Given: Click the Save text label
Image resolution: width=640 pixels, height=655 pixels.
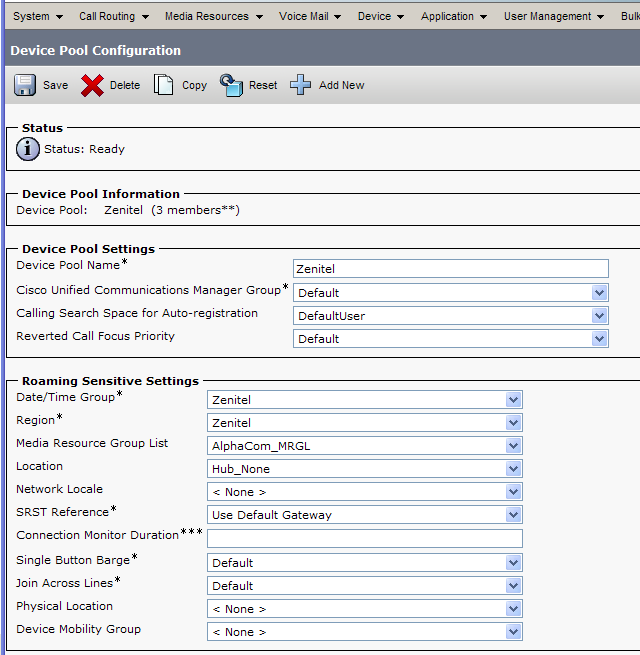Looking at the screenshot, I should pyautogui.click(x=56, y=85).
